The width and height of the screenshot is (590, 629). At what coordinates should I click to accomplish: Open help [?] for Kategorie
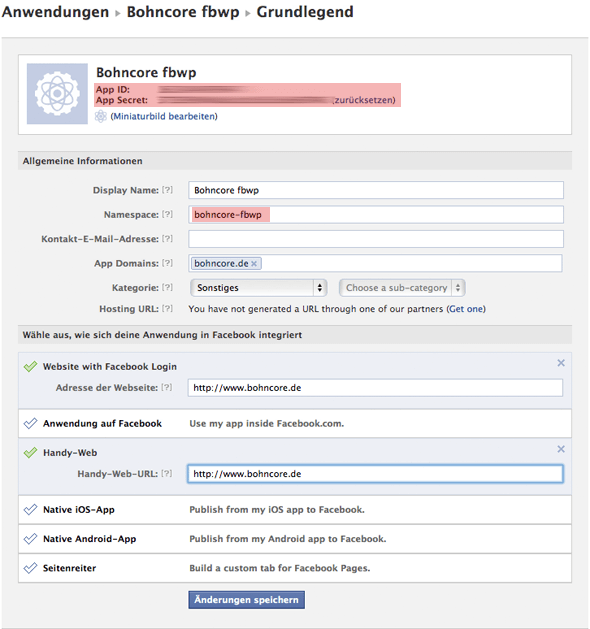167,288
